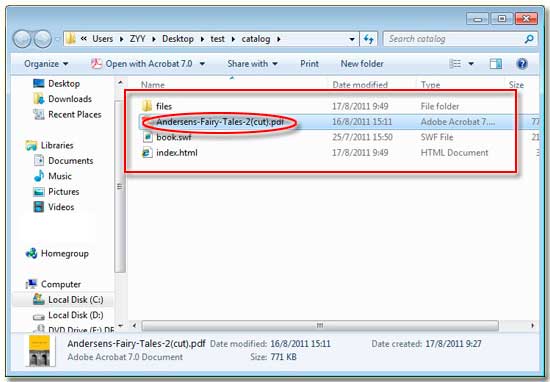Expand the chevron after catalog in path

tap(279, 39)
